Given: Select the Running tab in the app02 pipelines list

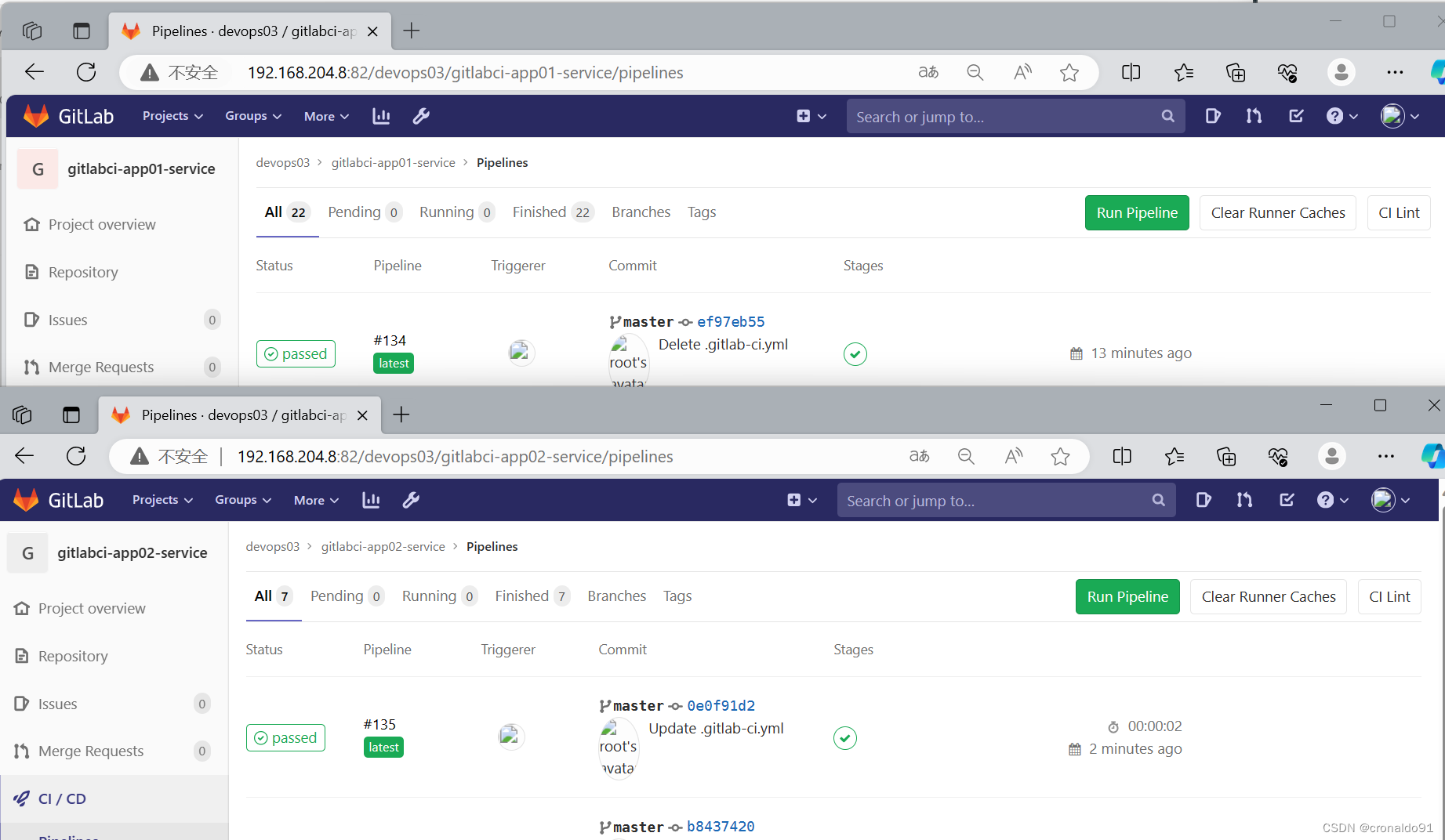Looking at the screenshot, I should [439, 596].
